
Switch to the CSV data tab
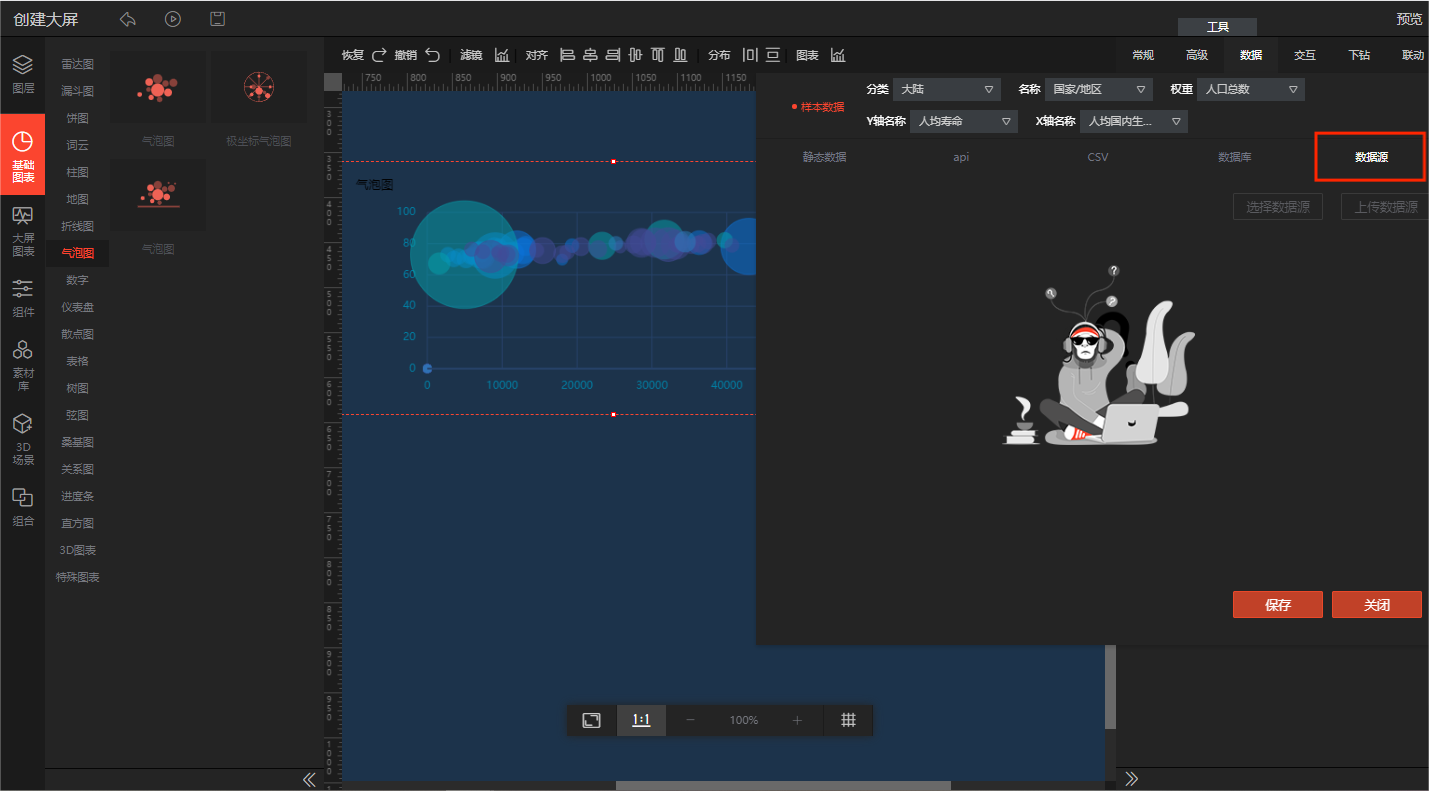tap(1097, 157)
